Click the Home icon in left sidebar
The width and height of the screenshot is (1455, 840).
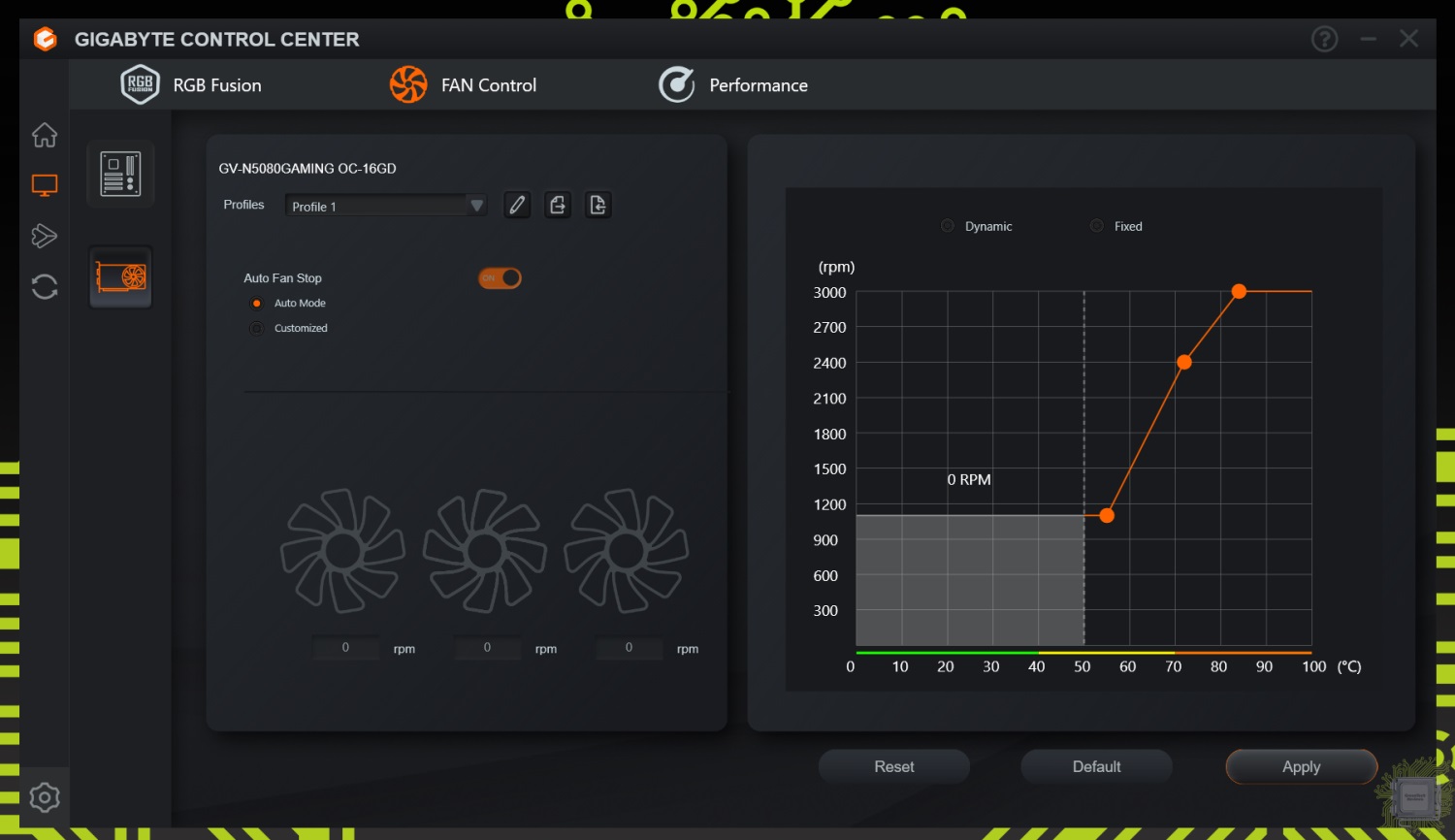[x=45, y=135]
